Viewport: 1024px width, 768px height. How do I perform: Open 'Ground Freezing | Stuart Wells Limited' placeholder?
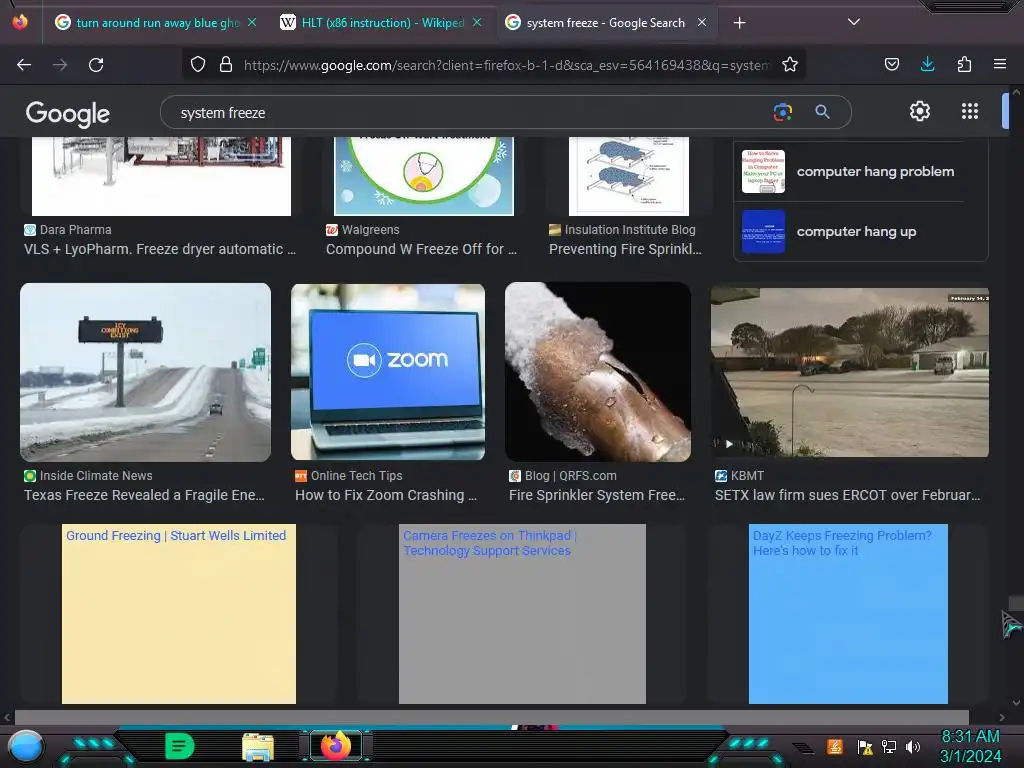(178, 614)
